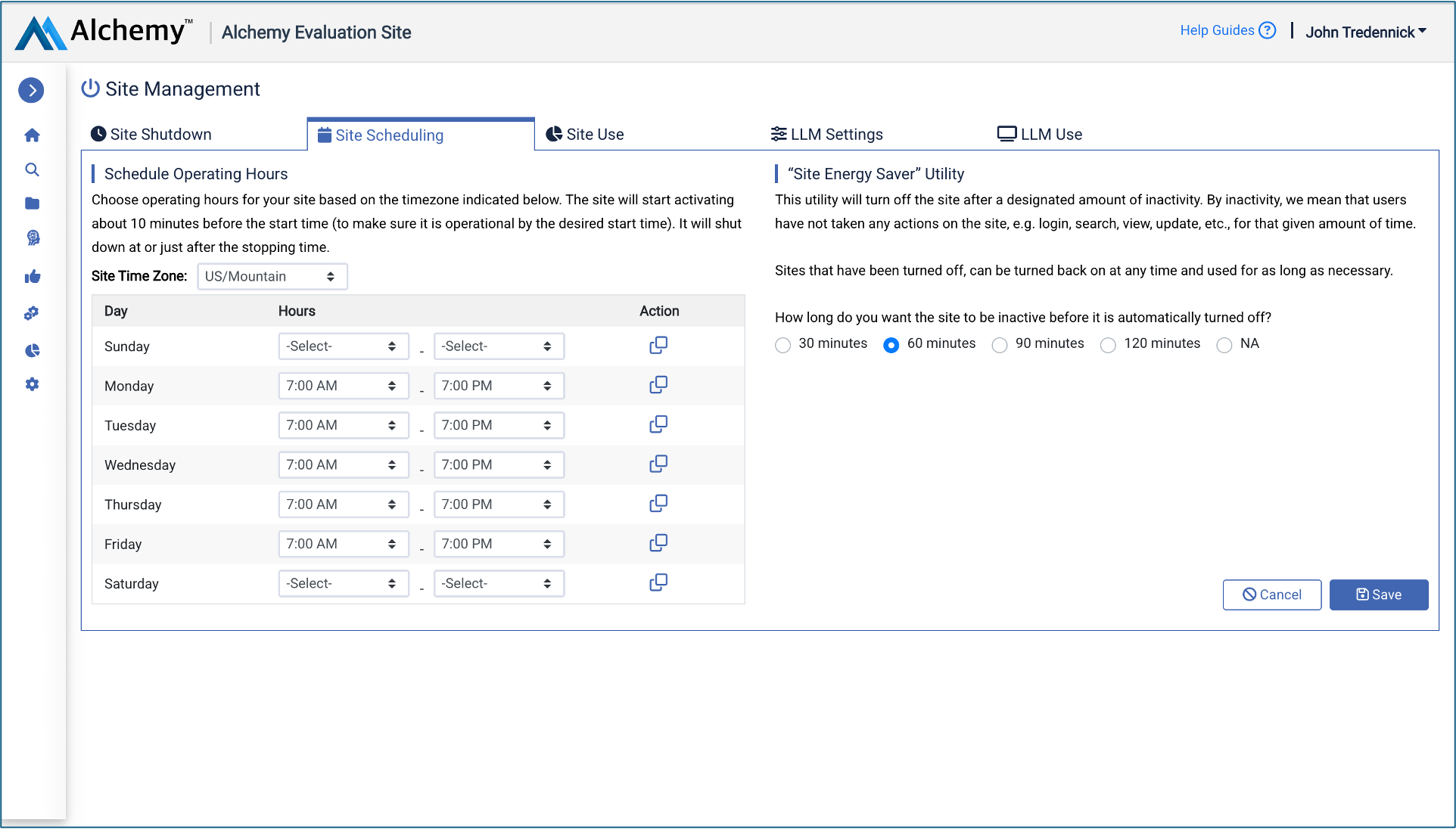Click copy action icon for Friday row
Image resolution: width=1456 pixels, height=829 pixels.
pos(658,543)
